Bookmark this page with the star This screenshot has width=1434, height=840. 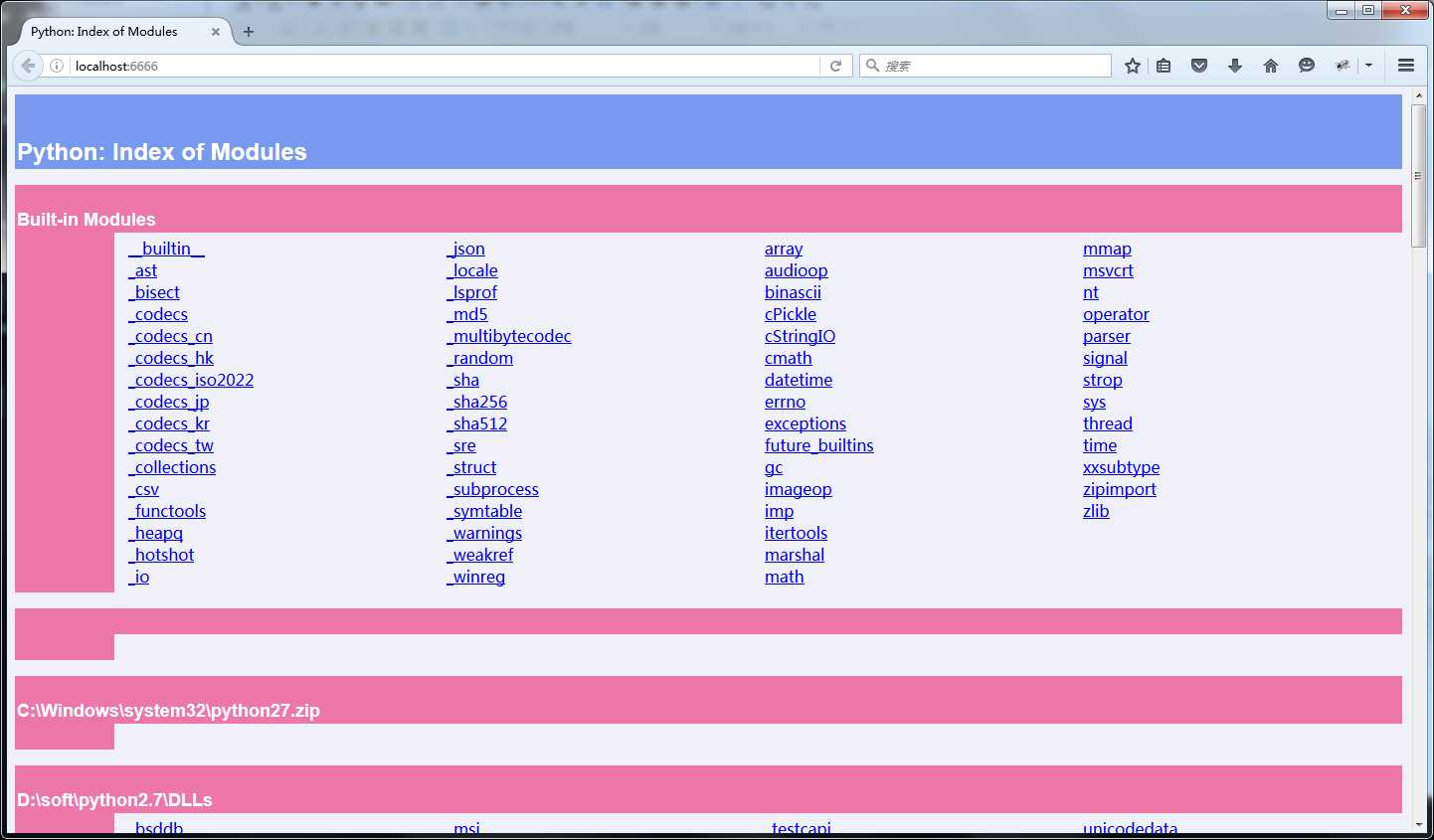[1132, 66]
